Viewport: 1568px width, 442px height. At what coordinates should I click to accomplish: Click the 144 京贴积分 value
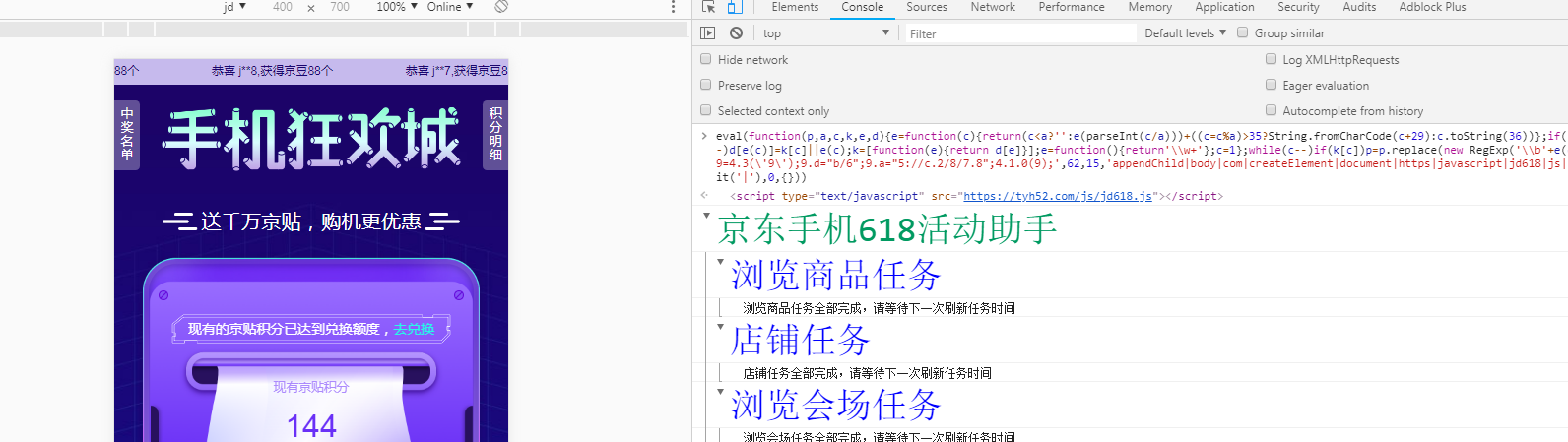click(x=311, y=426)
